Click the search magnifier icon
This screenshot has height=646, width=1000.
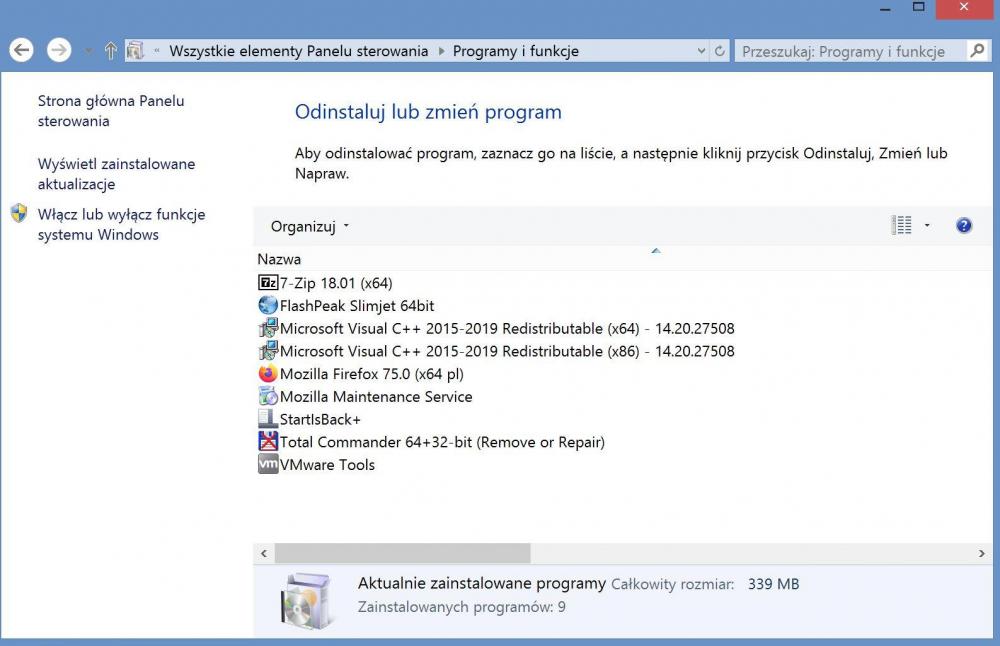pos(977,51)
